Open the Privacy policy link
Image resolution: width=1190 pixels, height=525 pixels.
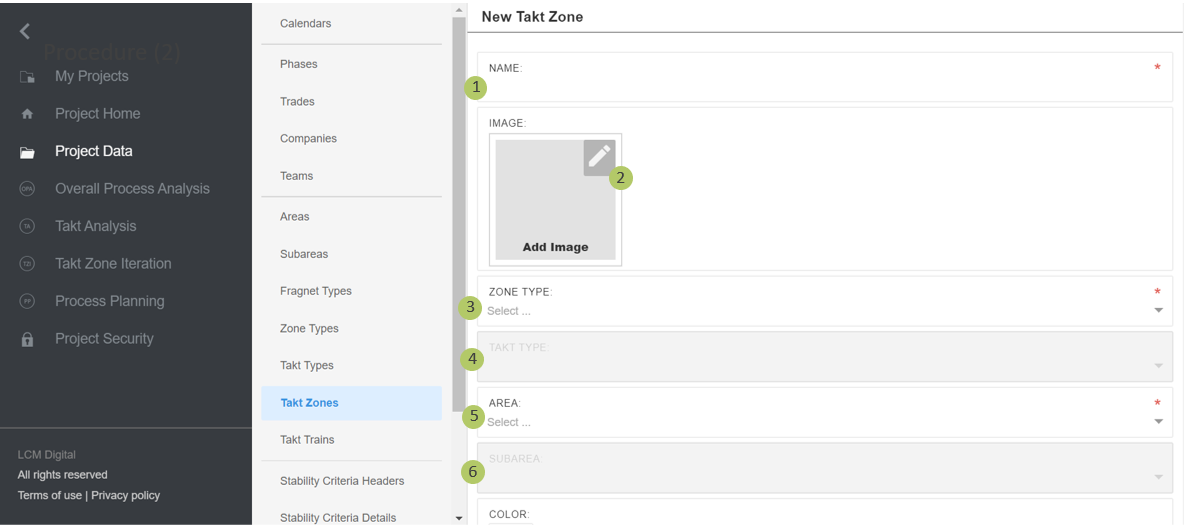coord(125,496)
